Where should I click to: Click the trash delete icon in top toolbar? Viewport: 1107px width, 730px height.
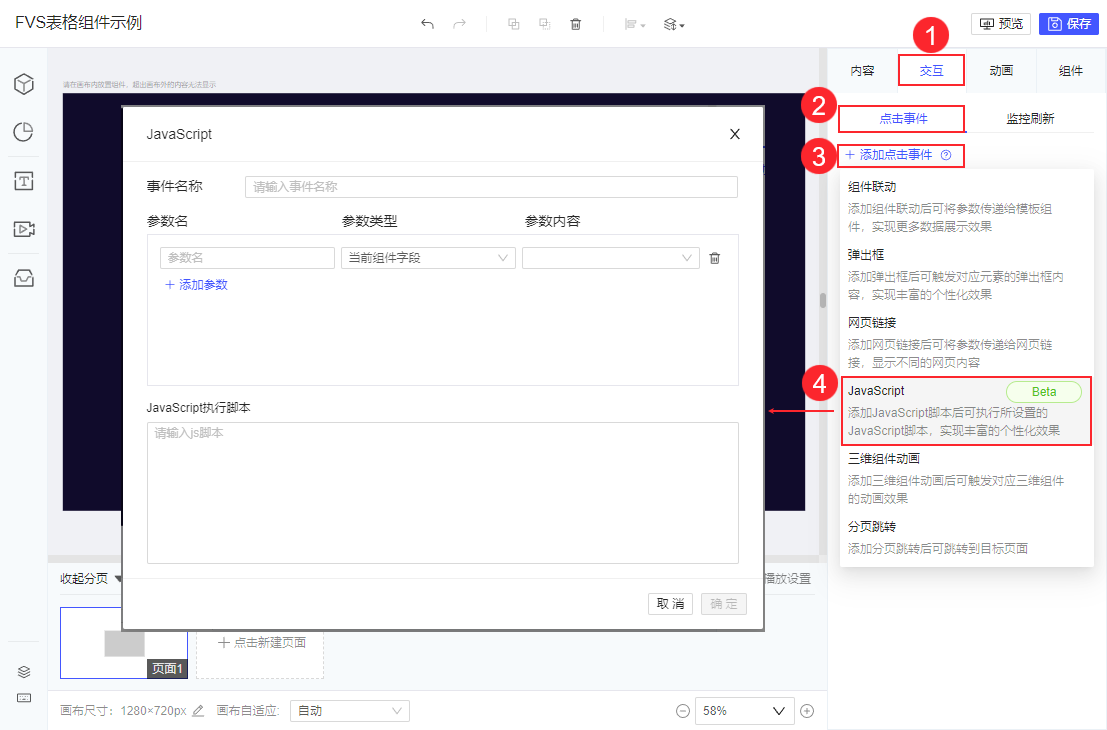click(575, 24)
